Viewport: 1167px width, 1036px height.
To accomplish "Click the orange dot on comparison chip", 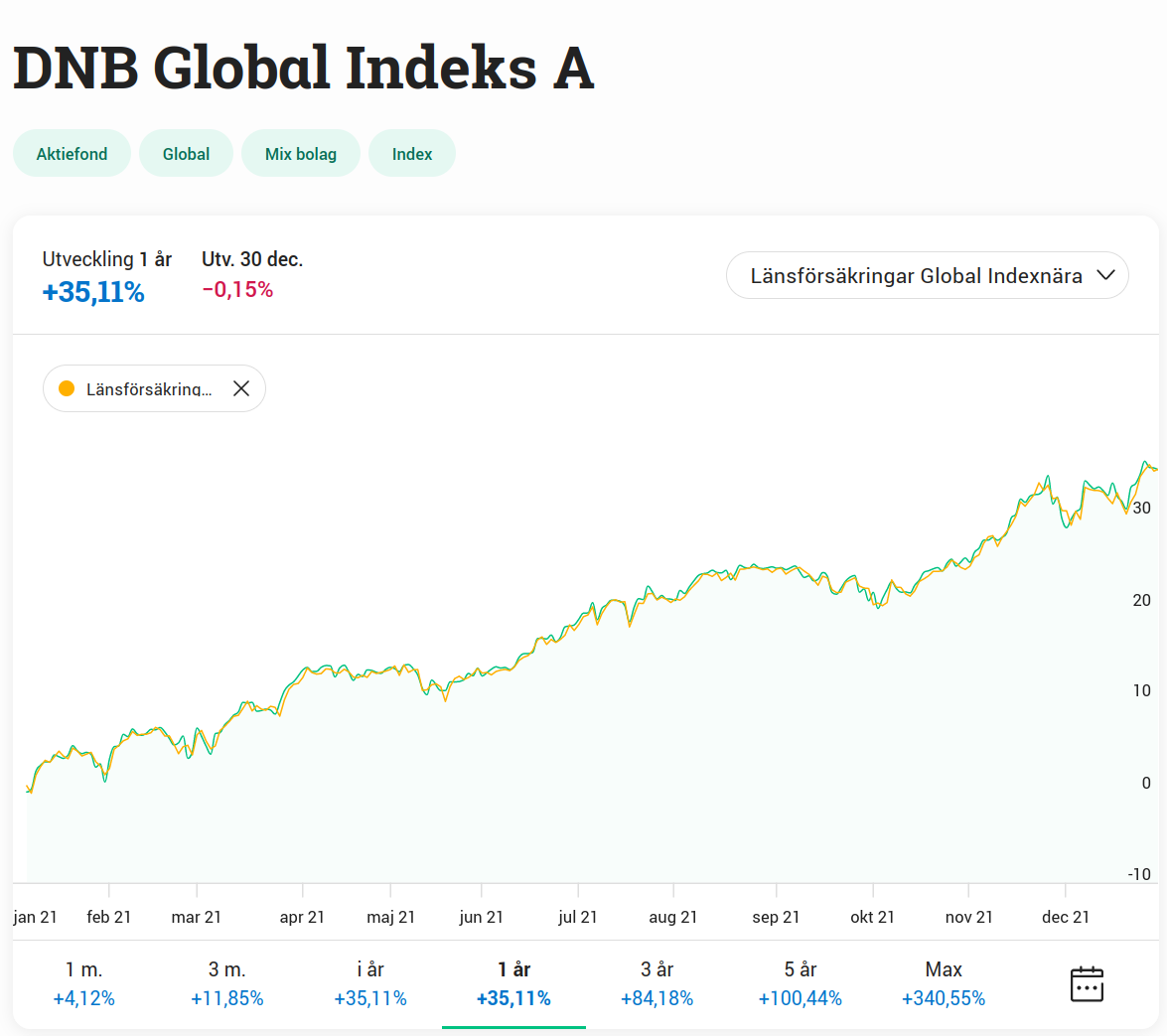I will [x=67, y=389].
